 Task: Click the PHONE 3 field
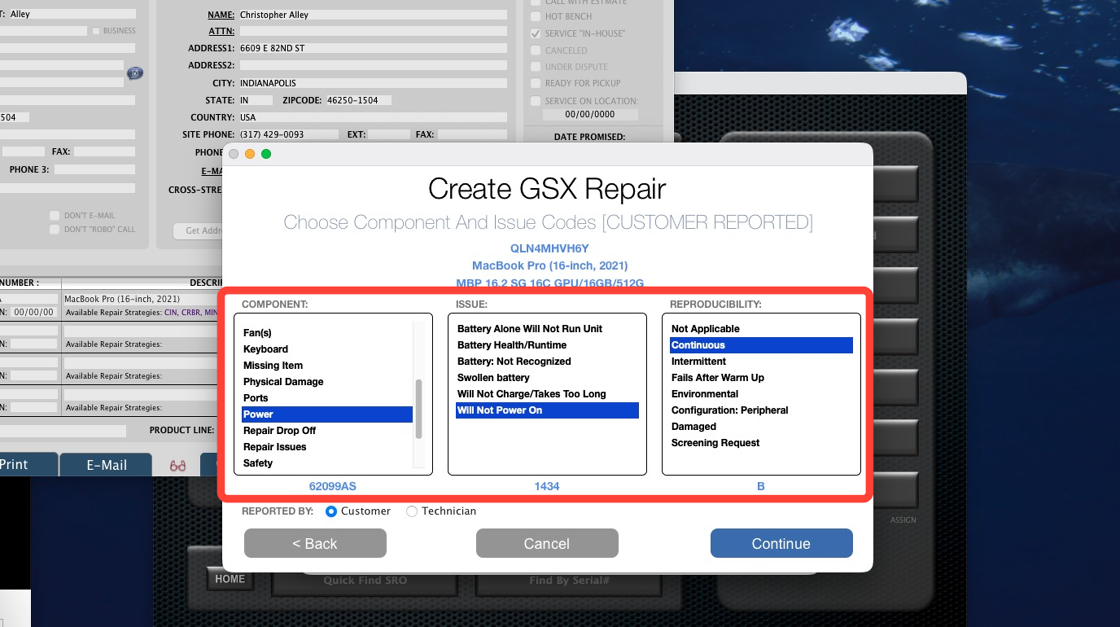click(x=94, y=170)
